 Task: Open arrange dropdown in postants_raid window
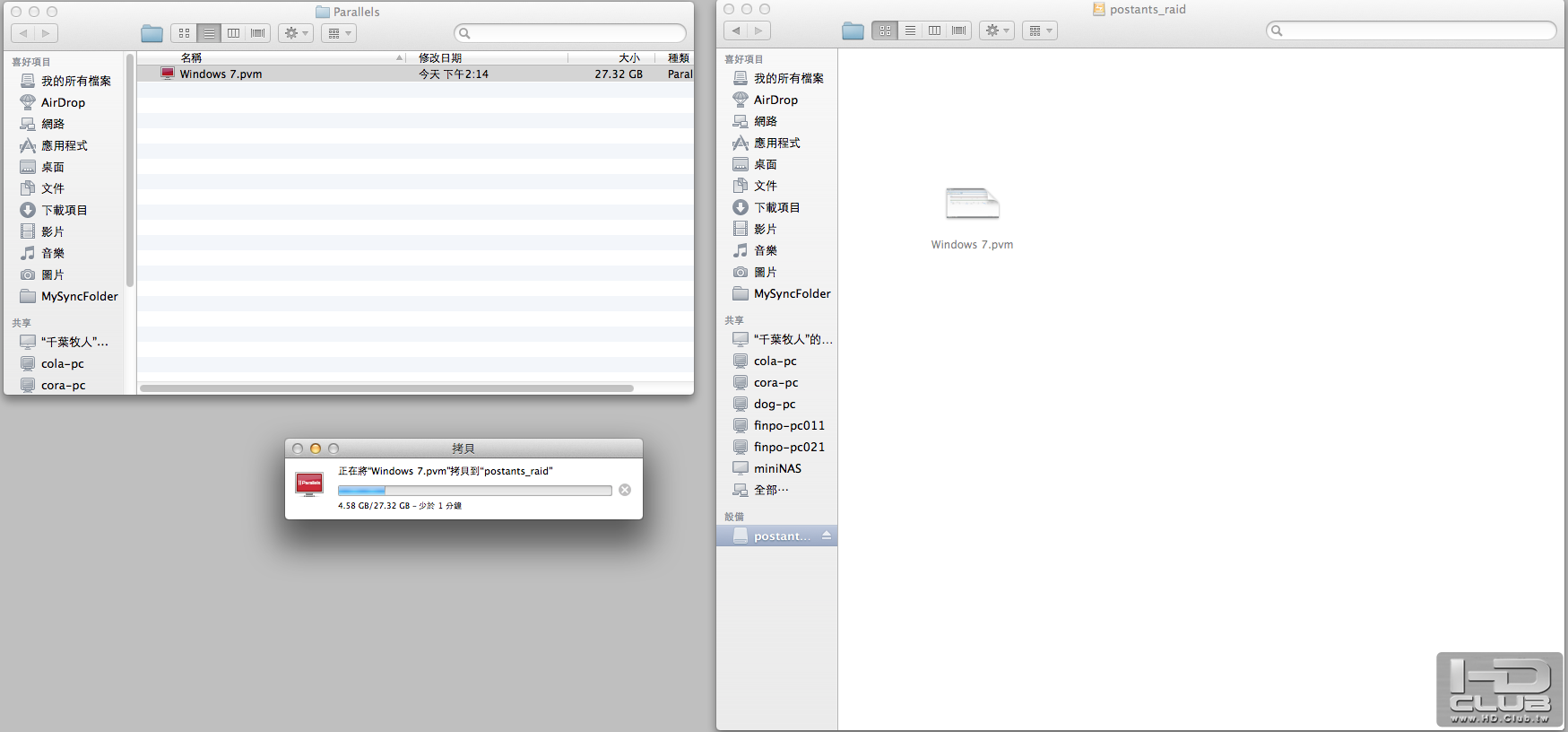[1040, 30]
